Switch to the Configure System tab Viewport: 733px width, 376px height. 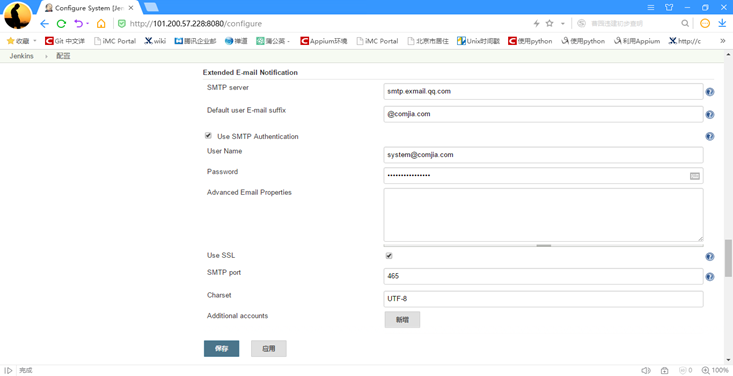[x=89, y=8]
